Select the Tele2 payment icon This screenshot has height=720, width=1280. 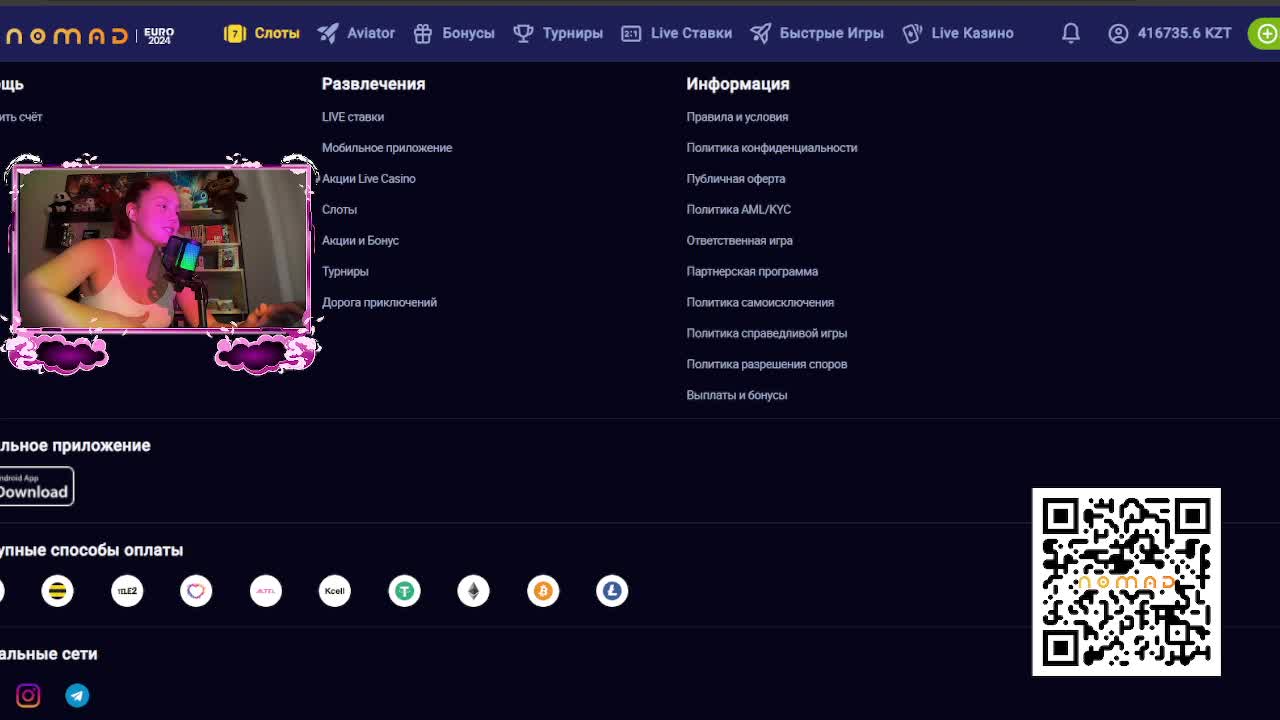[127, 591]
